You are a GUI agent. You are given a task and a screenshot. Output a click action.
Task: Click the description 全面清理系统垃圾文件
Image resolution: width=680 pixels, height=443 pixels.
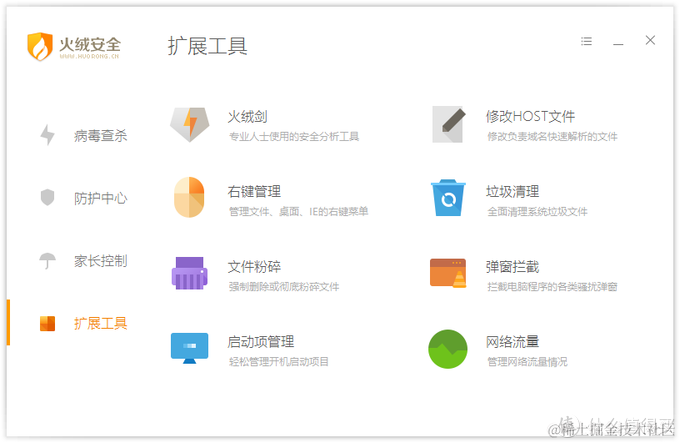[537, 212]
